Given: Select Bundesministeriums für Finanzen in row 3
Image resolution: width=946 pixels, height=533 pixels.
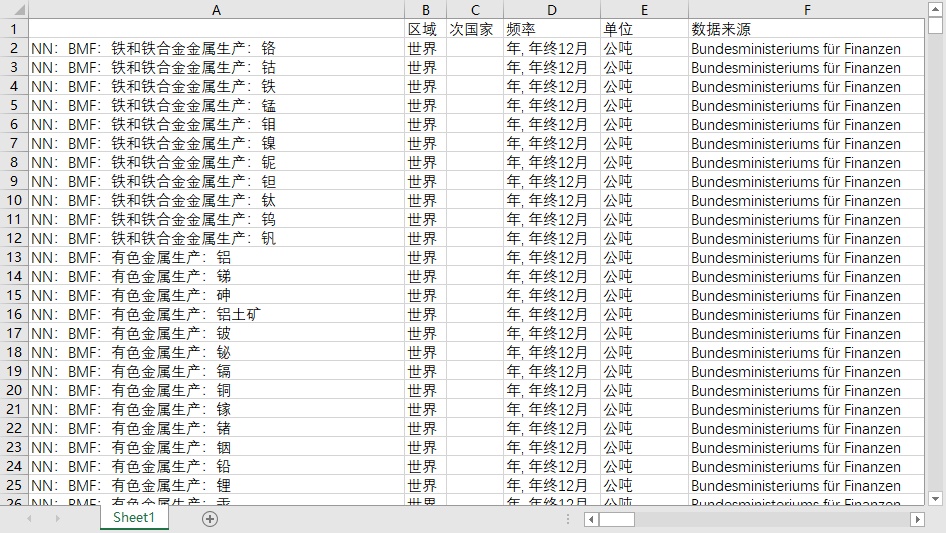Looking at the screenshot, I should pyautogui.click(x=807, y=67).
